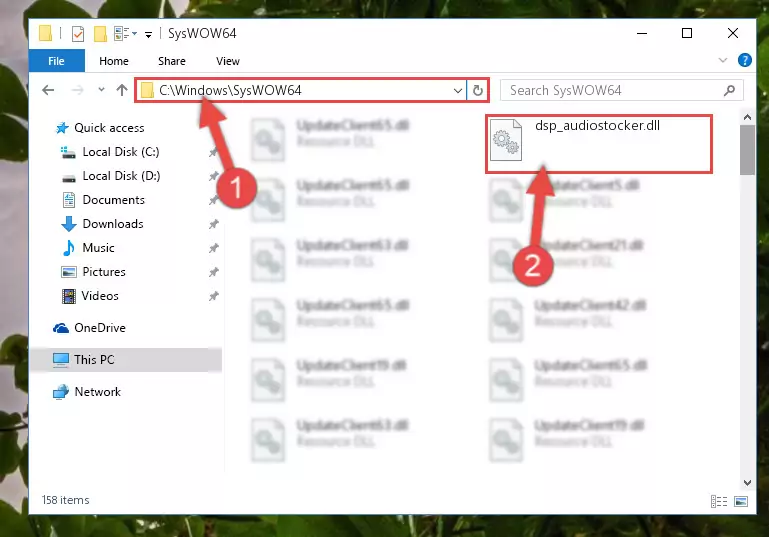Open the Customize Quick Access Toolbar dropdown
Viewport: 769px width, 537px height.
pos(148,34)
